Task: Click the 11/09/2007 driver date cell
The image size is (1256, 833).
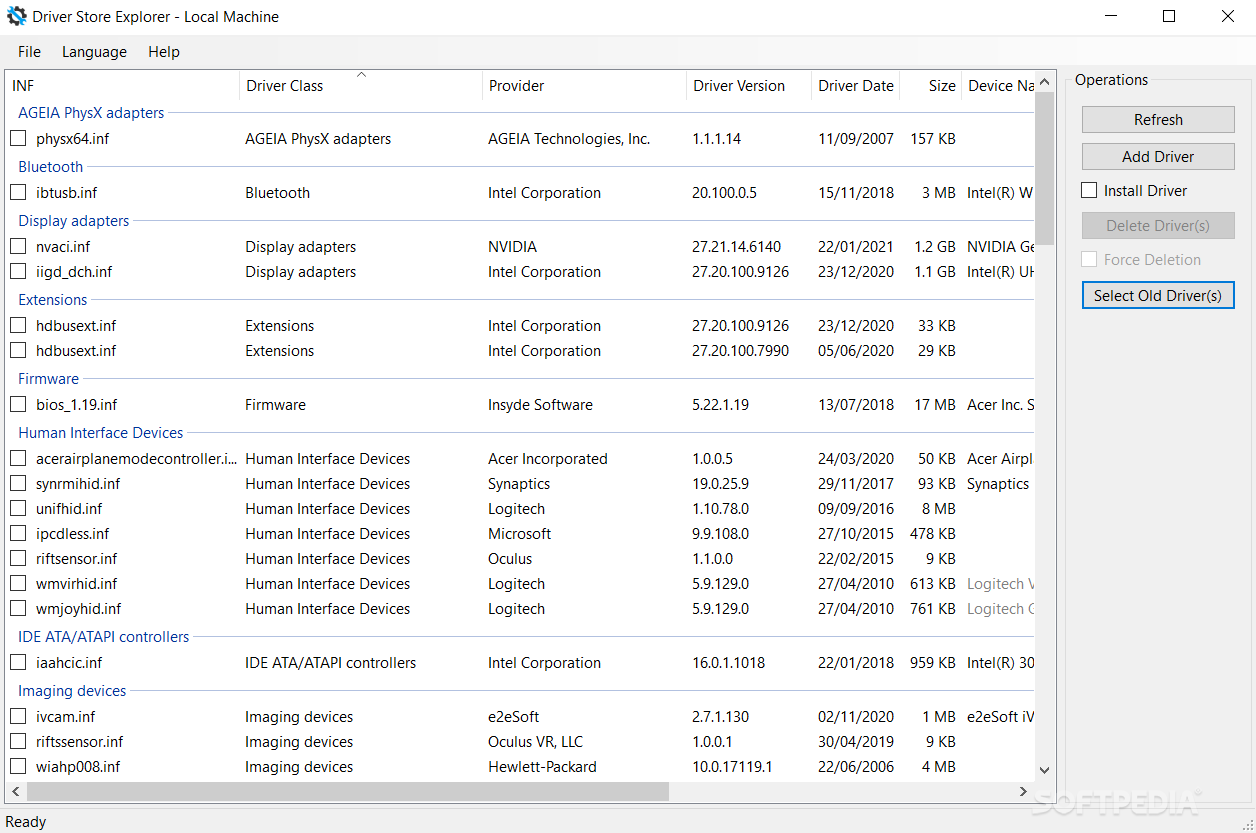Action: pos(856,139)
